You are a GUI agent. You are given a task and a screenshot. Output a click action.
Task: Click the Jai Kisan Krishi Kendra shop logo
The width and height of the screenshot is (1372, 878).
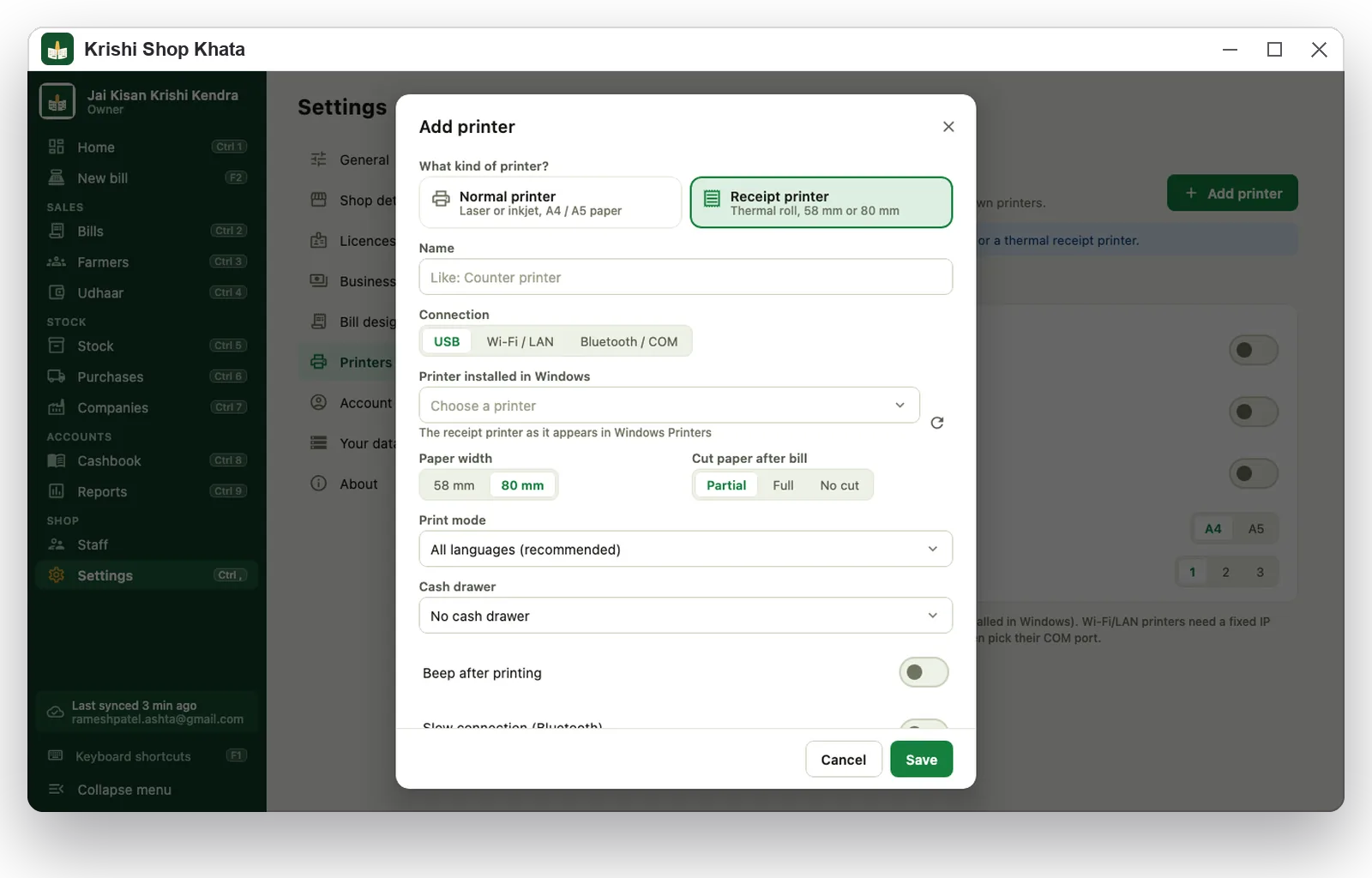(x=57, y=101)
